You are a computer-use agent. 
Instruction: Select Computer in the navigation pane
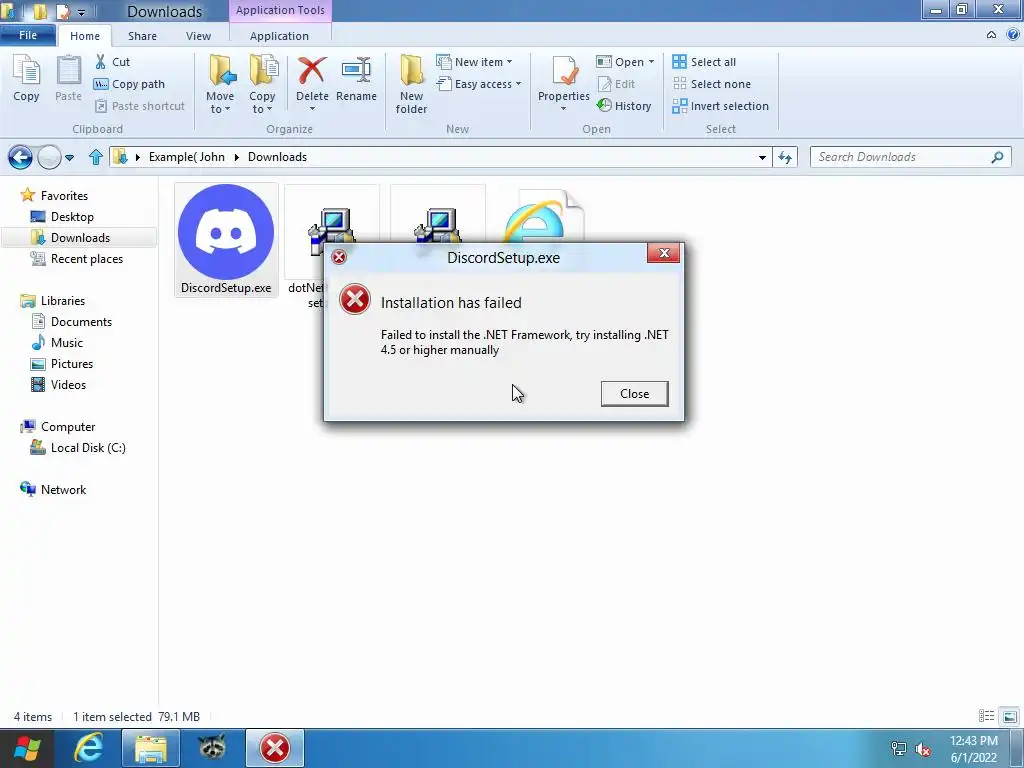coord(57,426)
